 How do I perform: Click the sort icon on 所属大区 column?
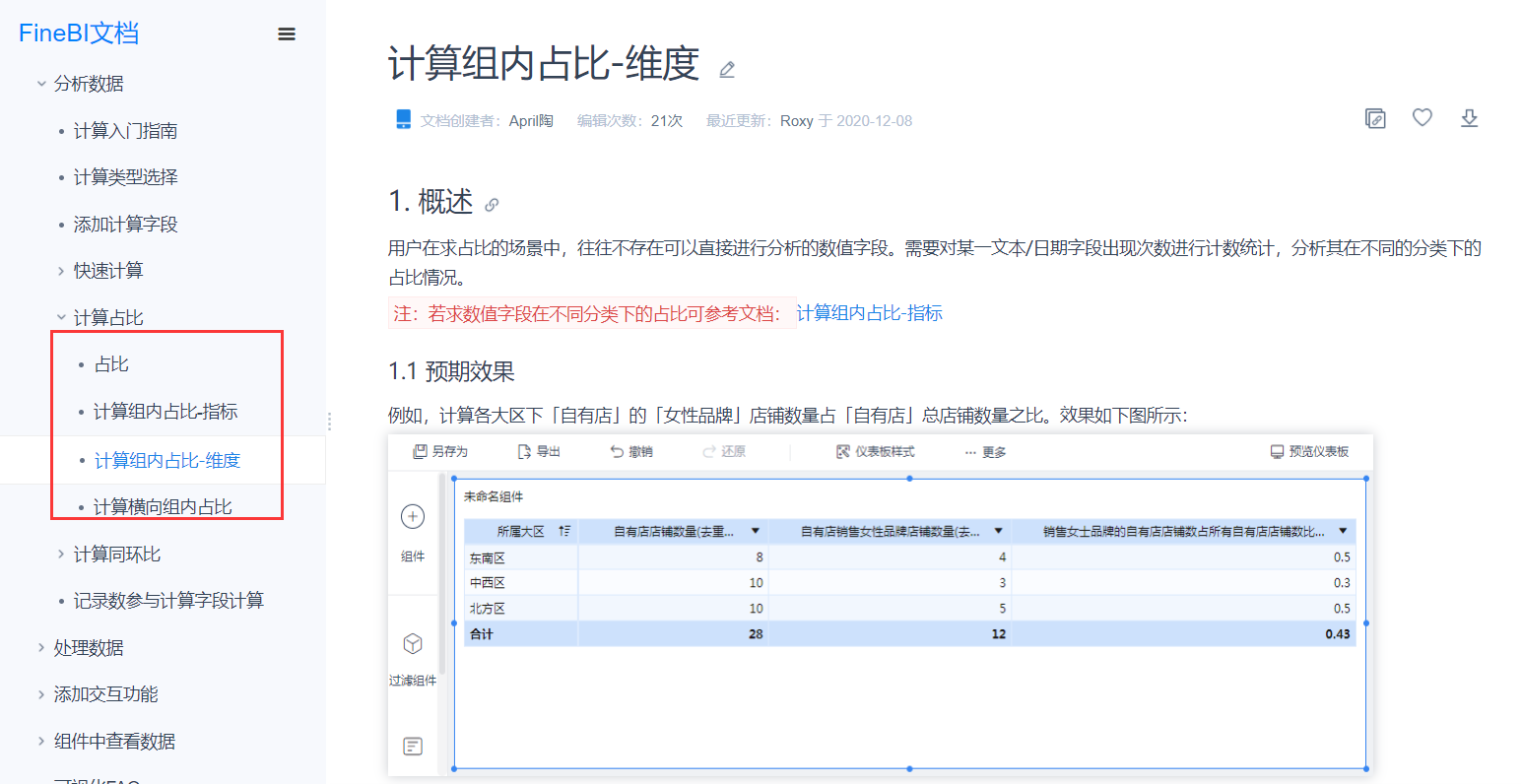point(564,531)
